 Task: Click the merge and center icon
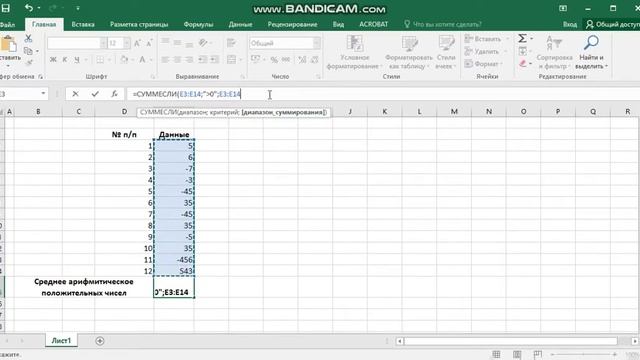[x=231, y=60]
